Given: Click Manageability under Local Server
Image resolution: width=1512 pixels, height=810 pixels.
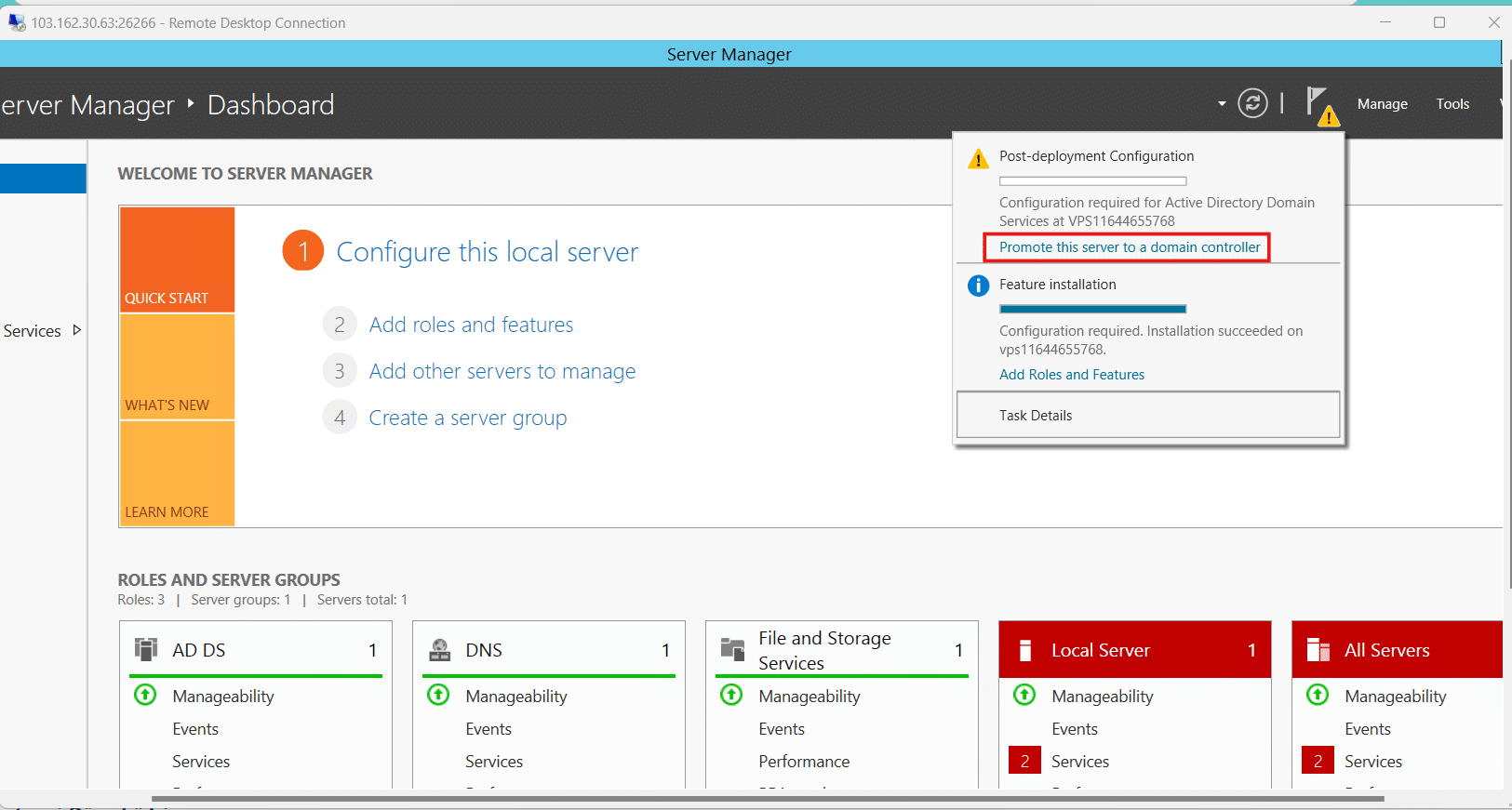Looking at the screenshot, I should click(1103, 697).
